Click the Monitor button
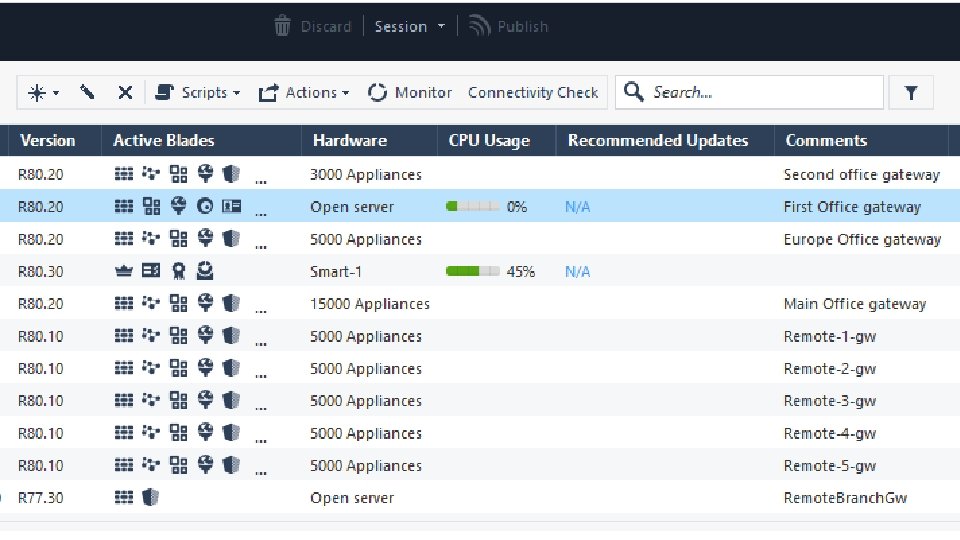 410,92
